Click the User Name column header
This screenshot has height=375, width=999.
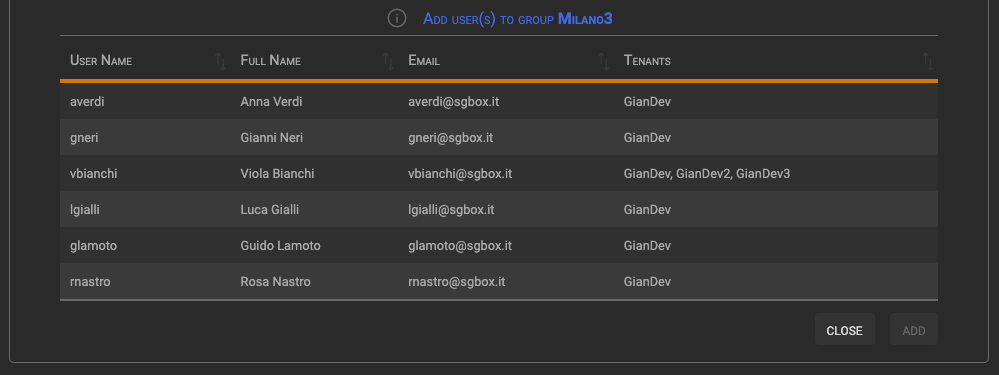tap(101, 60)
